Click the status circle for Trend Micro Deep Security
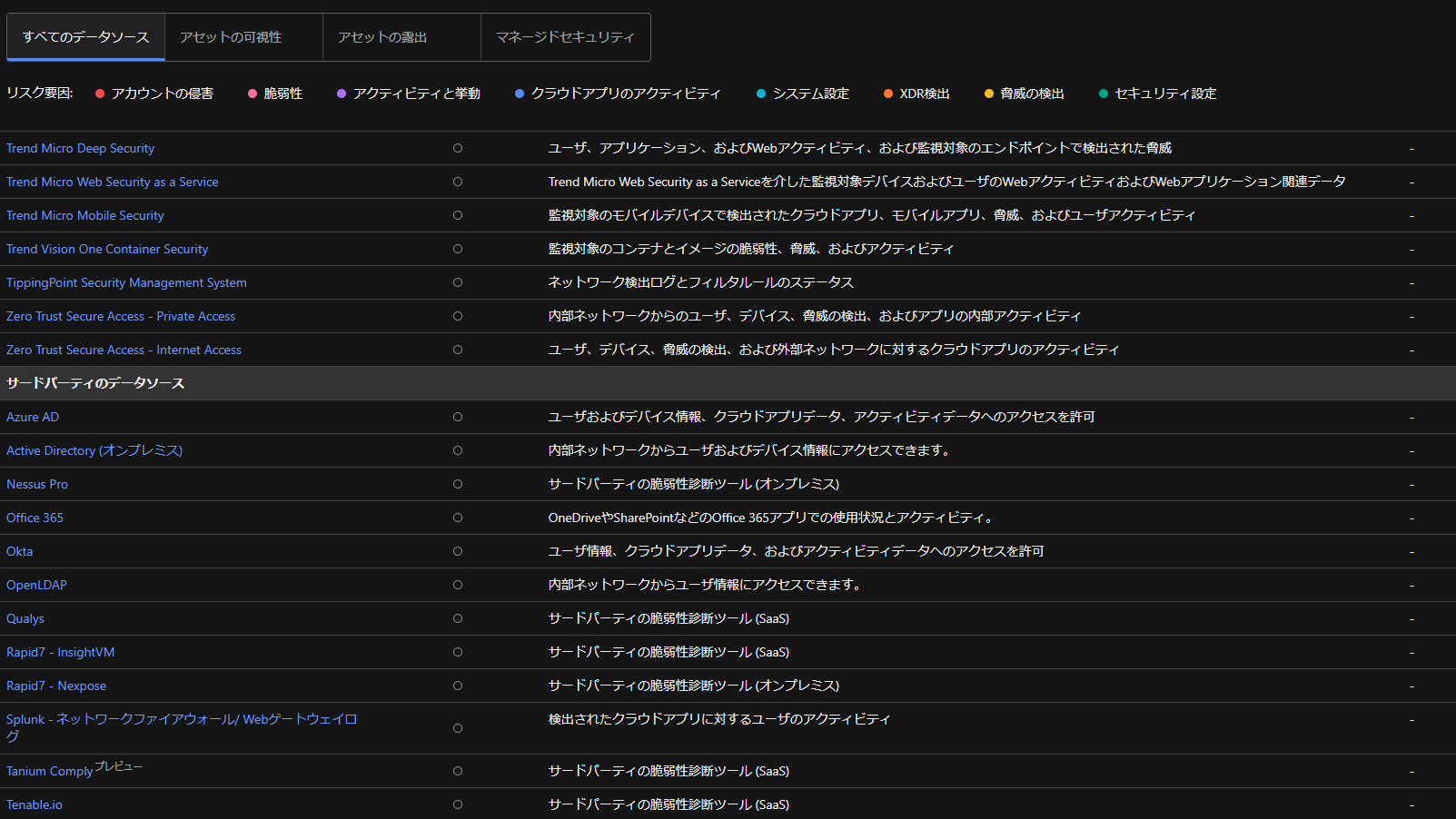Image resolution: width=1456 pixels, height=819 pixels. click(x=458, y=148)
